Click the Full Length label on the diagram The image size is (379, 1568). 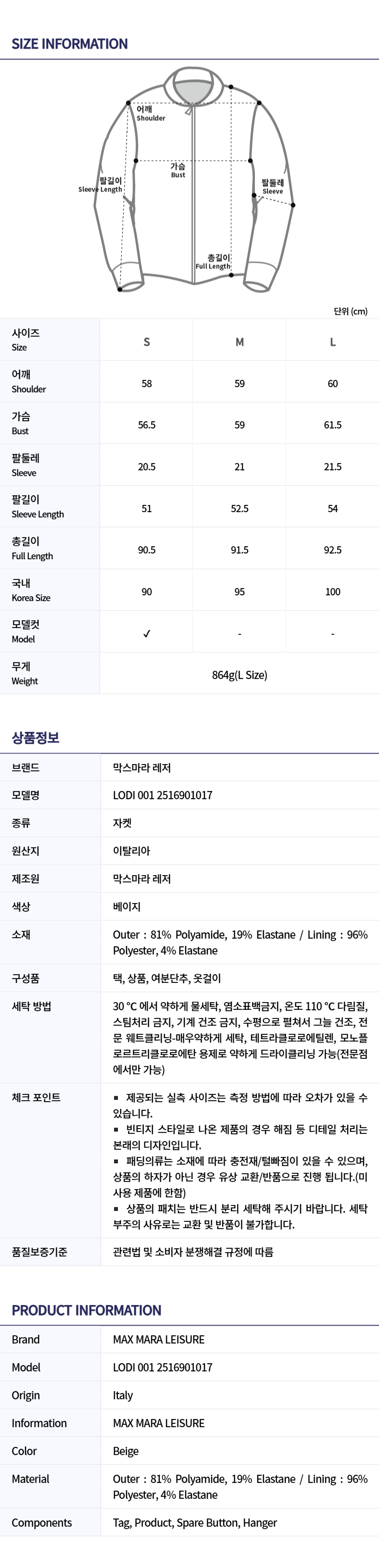click(213, 262)
